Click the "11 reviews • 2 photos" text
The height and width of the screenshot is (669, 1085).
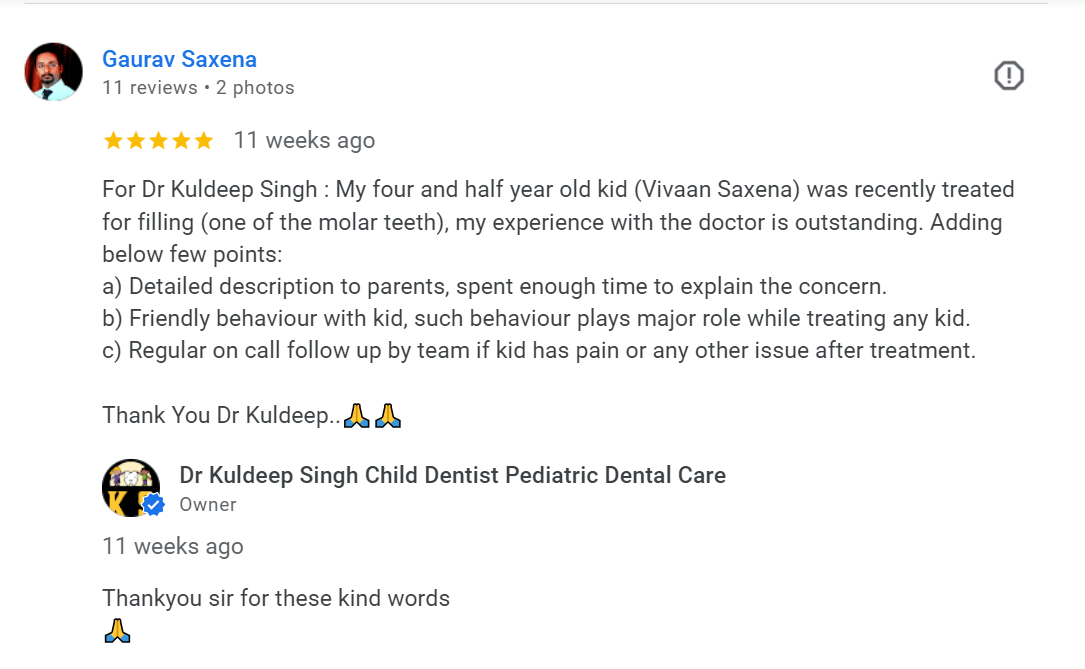(x=198, y=88)
